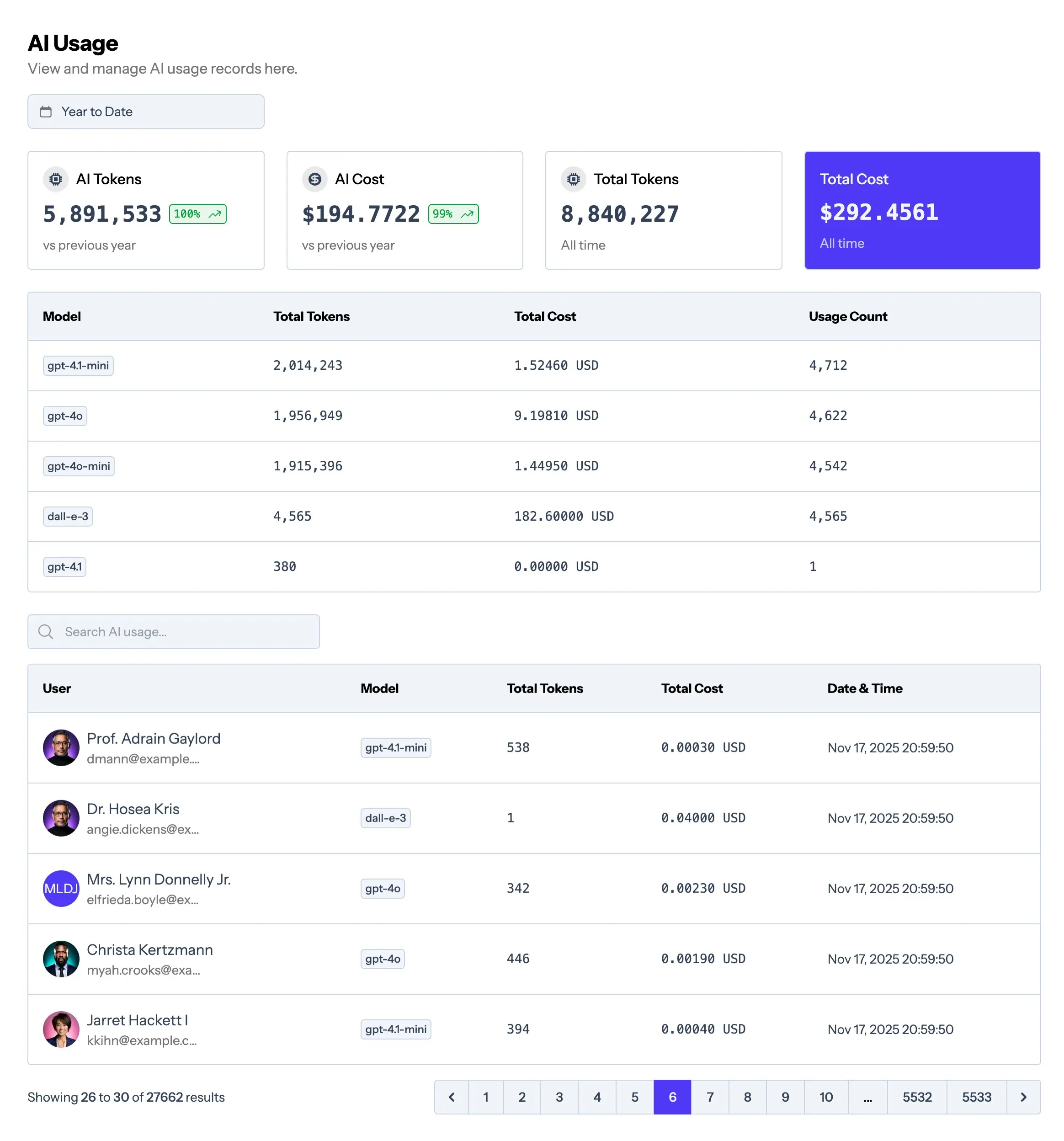This screenshot has height=1141, width=1064.
Task: Open the Year to Date range dropdown
Action: (x=146, y=112)
